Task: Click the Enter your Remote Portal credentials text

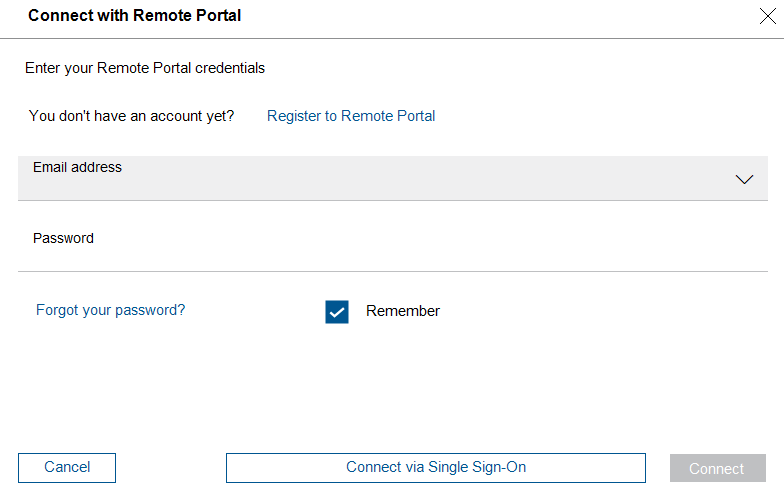Action: pos(145,69)
